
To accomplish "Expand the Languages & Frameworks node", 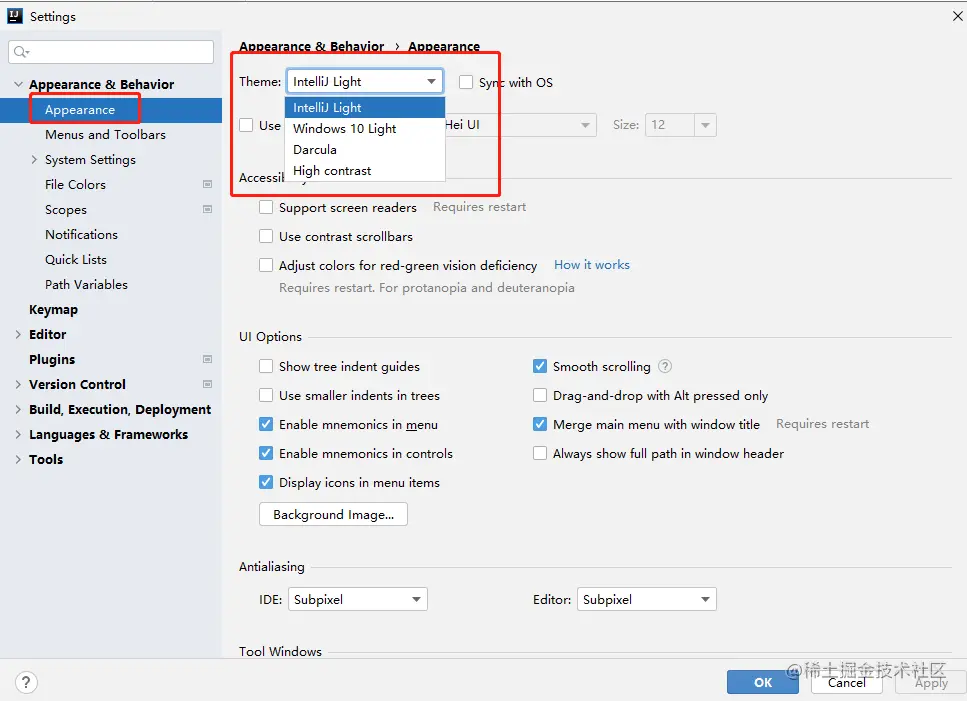I will coord(18,434).
